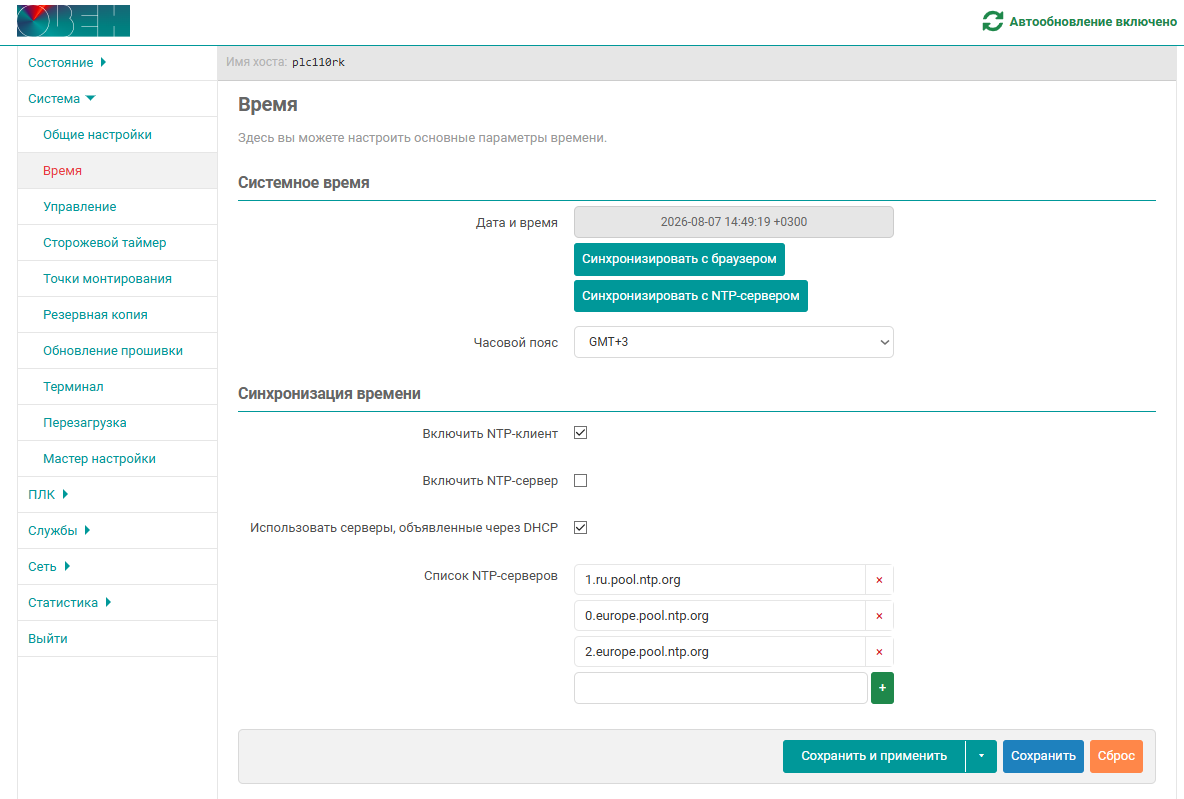Image resolution: width=1184 pixels, height=799 pixels.
Task: Click the 'Сохранить и применить' button
Action: click(x=874, y=756)
